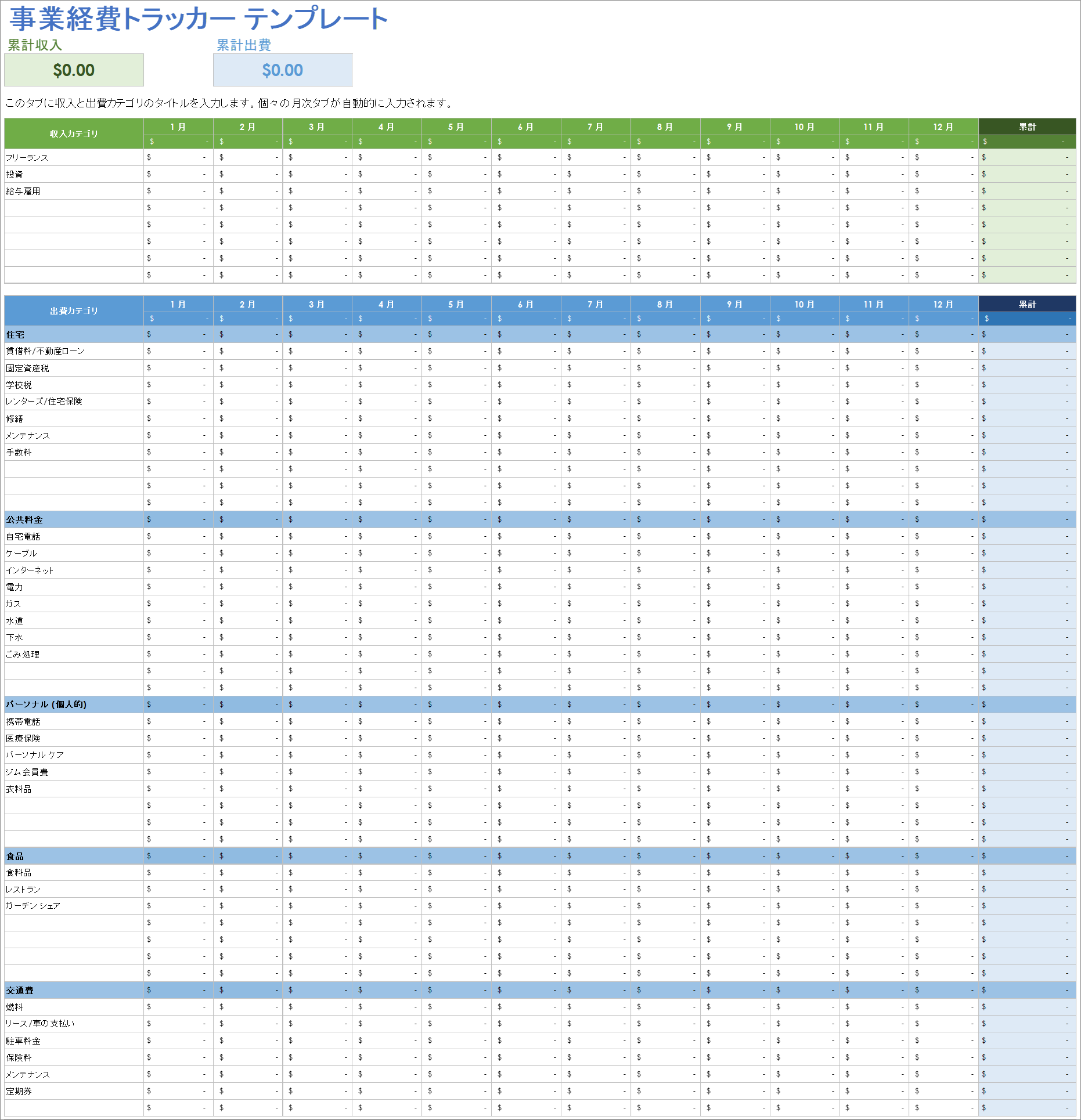The image size is (1081, 1120).
Task: Select the 給与雇用 category cell
Action: click(x=74, y=191)
